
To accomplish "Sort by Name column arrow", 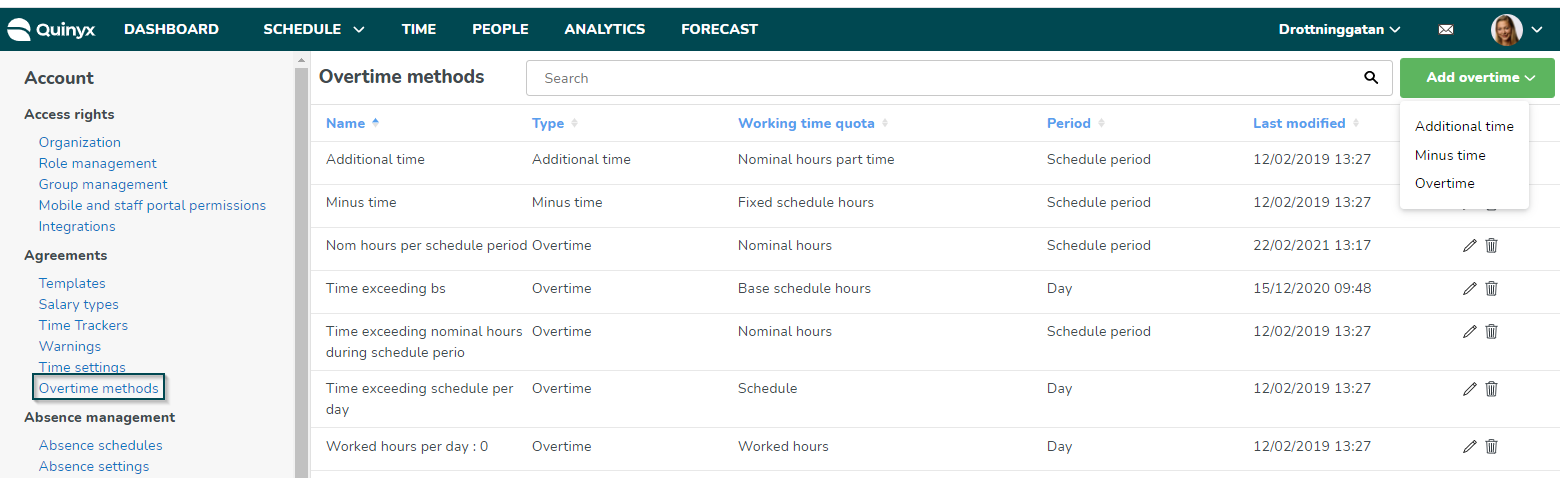I will click(376, 123).
